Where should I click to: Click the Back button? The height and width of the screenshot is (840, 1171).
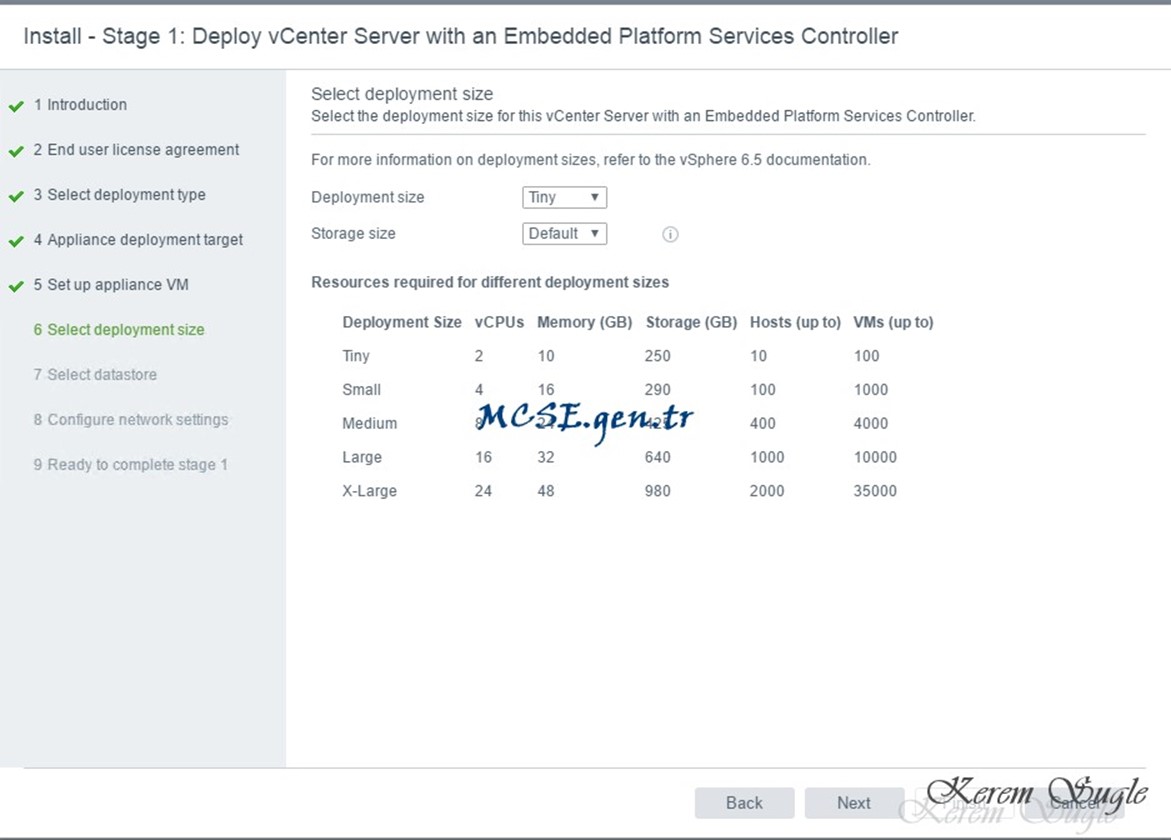745,803
